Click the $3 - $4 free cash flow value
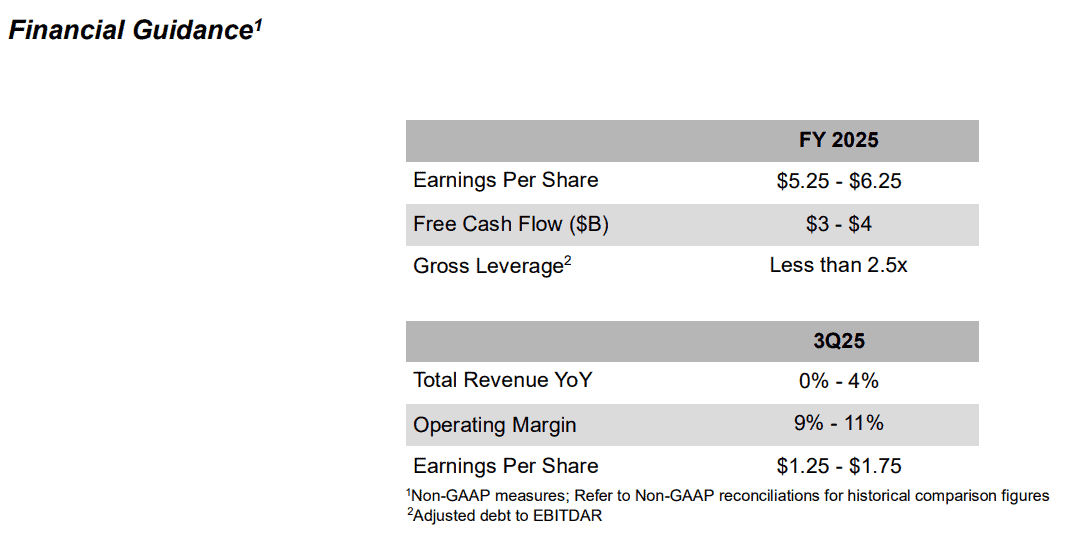Viewport: 1068px width, 541px height. coord(838,224)
